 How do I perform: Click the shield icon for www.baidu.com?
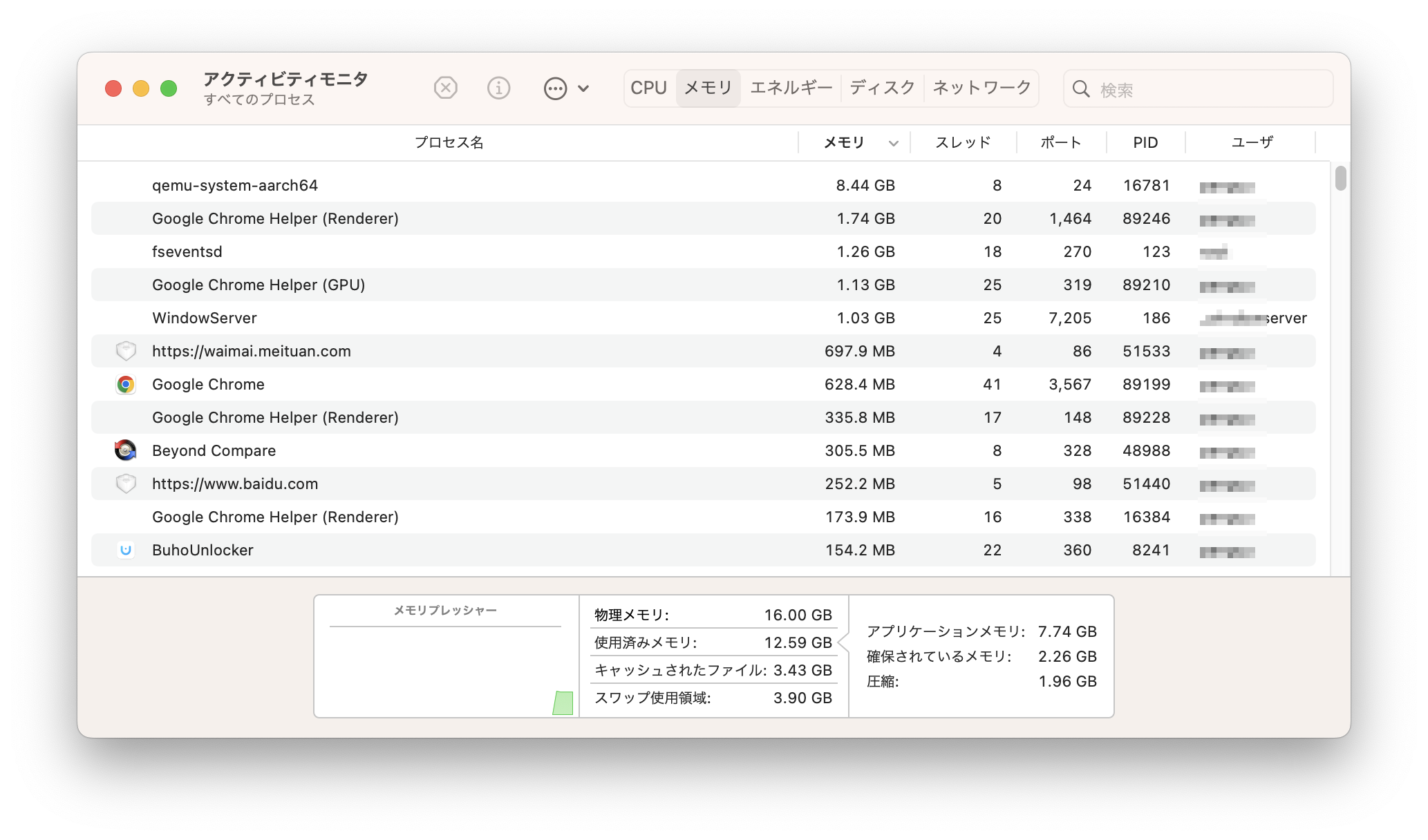(x=126, y=484)
